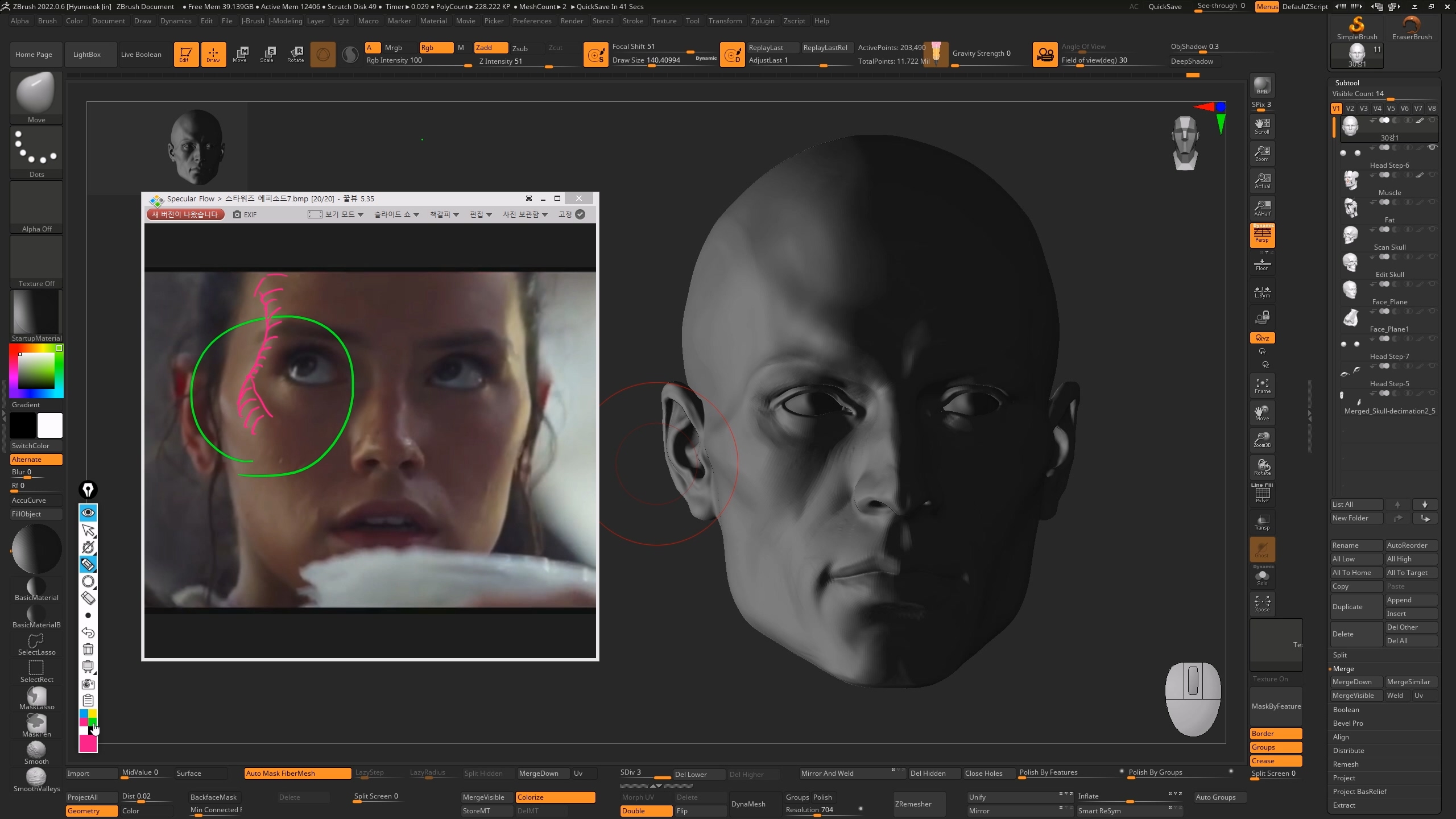Activate the Rotate transform tool
Viewport: 1456px width, 819px height.
pyautogui.click(x=295, y=54)
